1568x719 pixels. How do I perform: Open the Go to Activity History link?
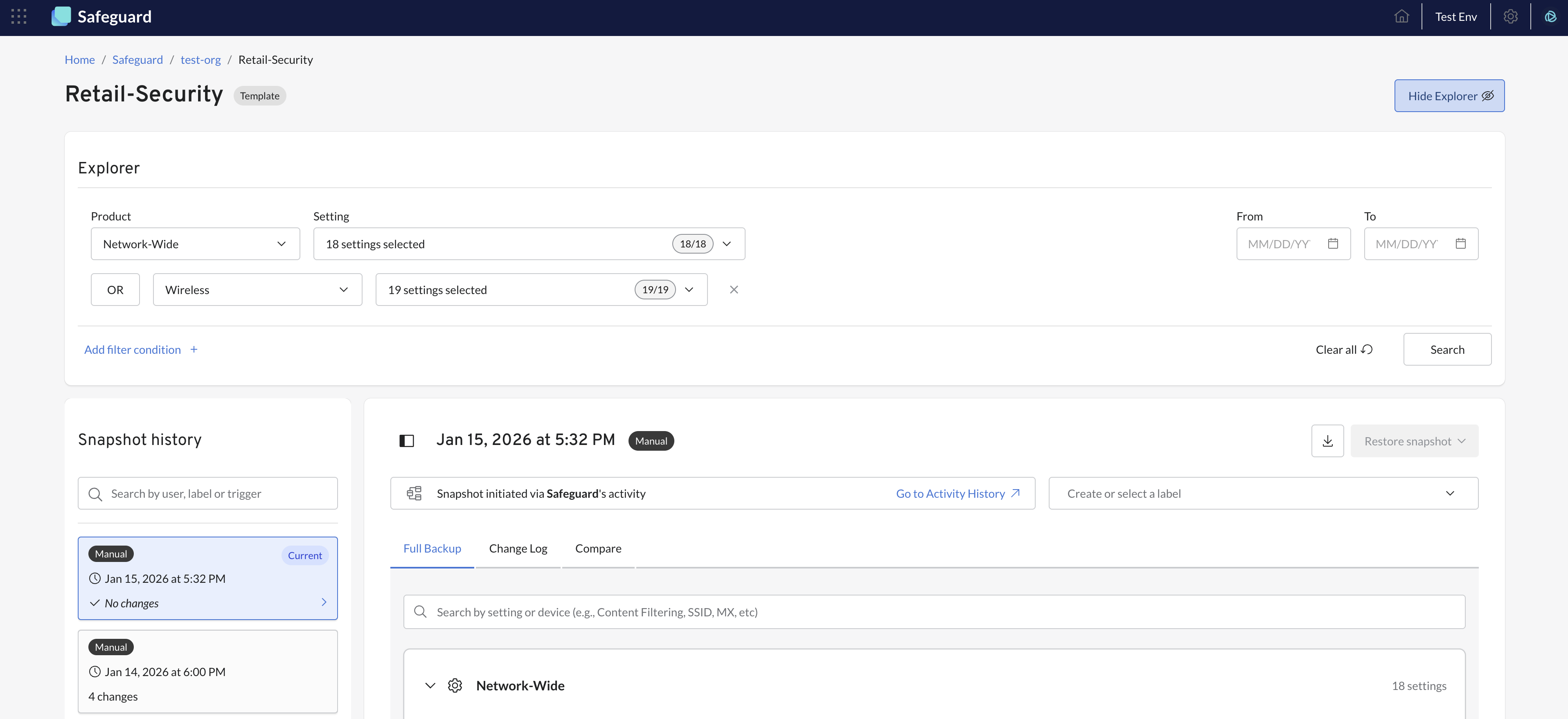(x=957, y=493)
